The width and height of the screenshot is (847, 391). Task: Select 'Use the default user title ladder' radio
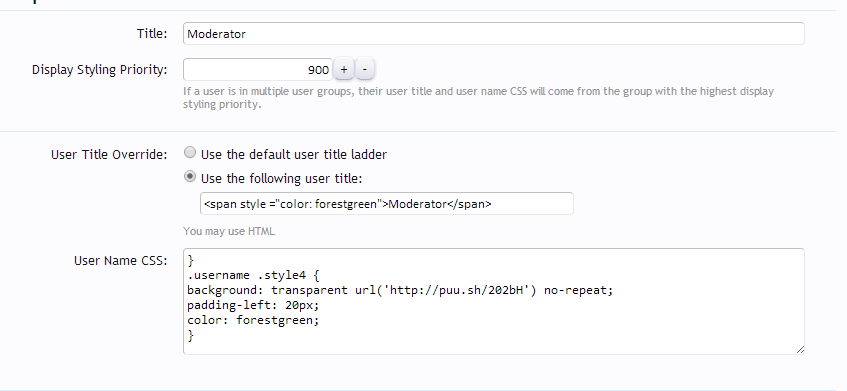point(190,153)
